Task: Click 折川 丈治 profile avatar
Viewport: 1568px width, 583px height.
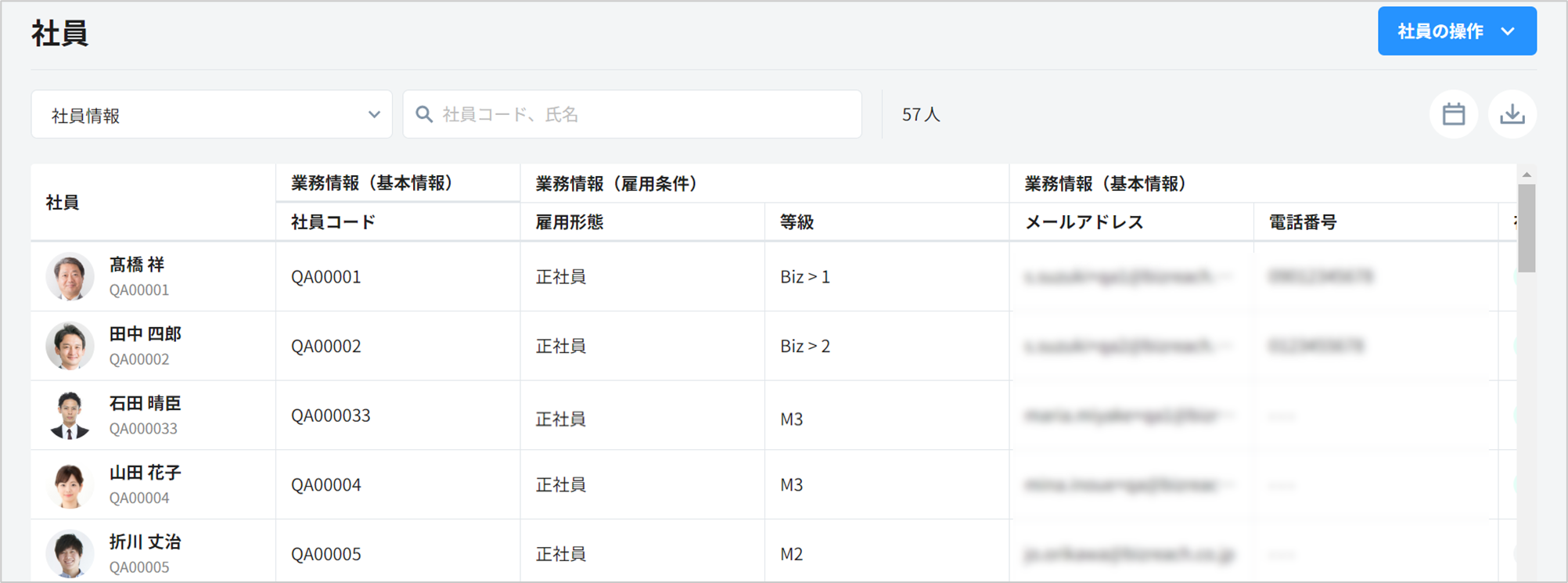Action: point(70,553)
